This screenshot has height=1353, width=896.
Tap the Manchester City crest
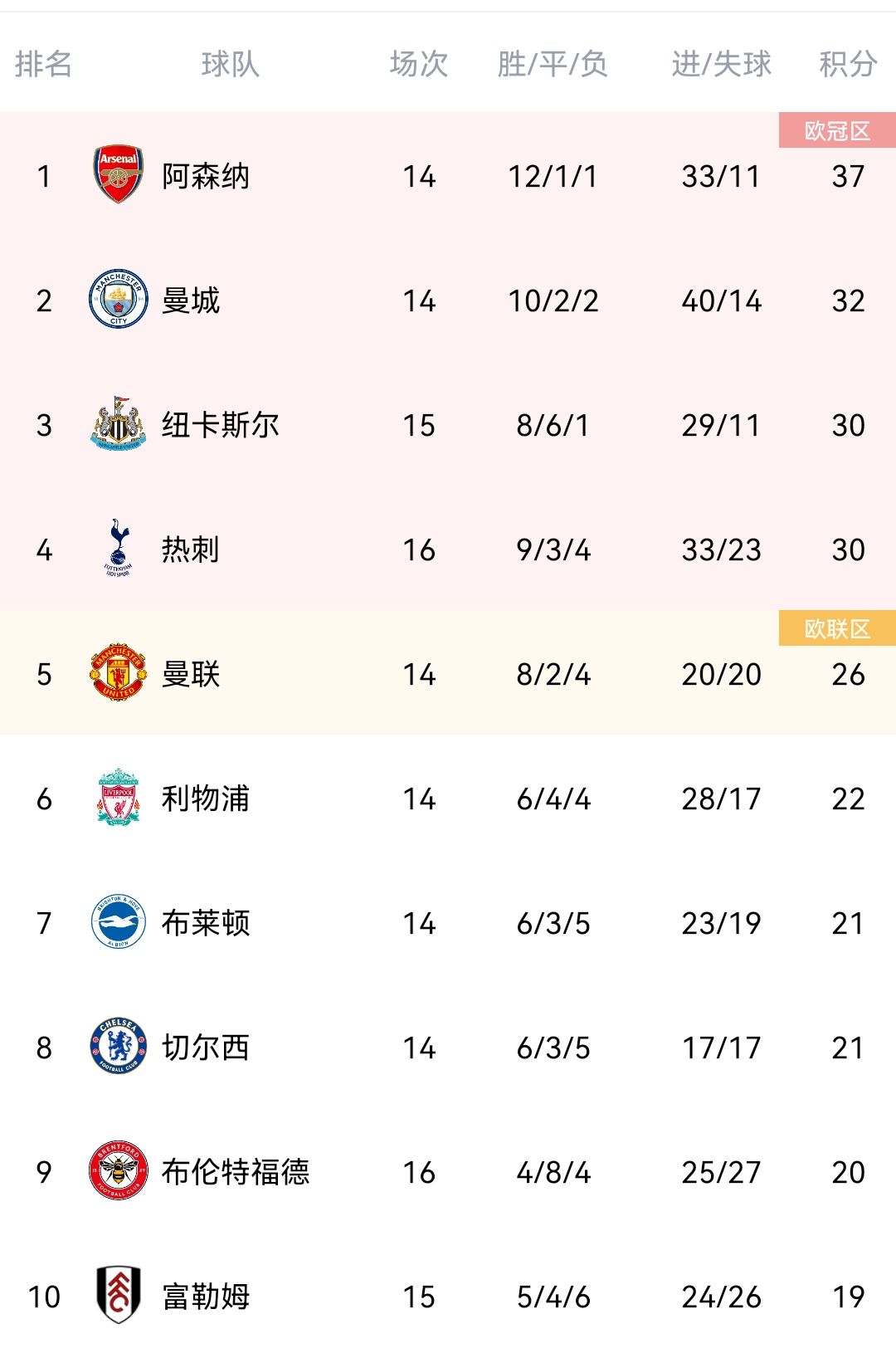click(119, 300)
